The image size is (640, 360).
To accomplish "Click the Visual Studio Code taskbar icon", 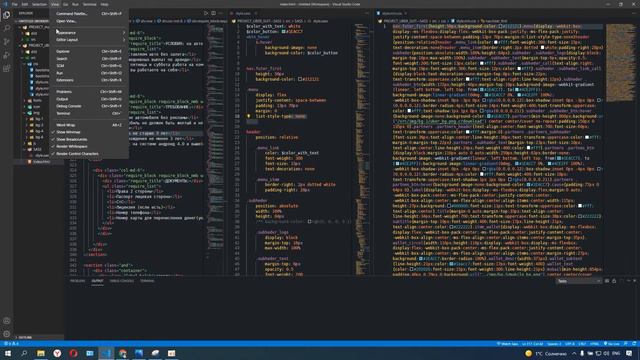I will point(106,353).
